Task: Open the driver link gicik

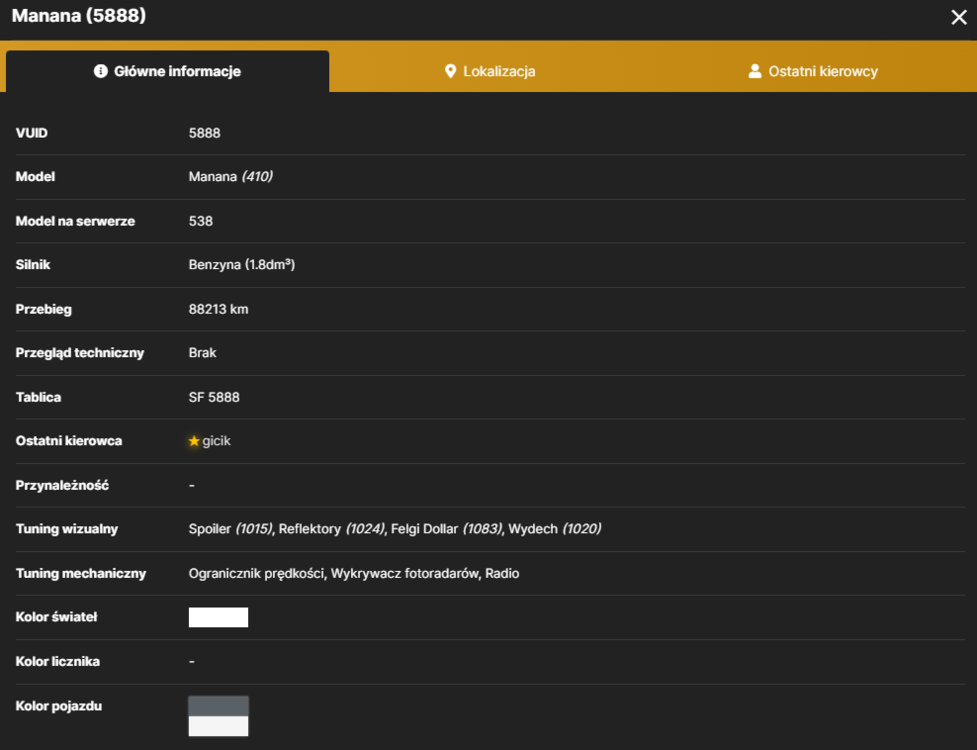Action: (216, 441)
